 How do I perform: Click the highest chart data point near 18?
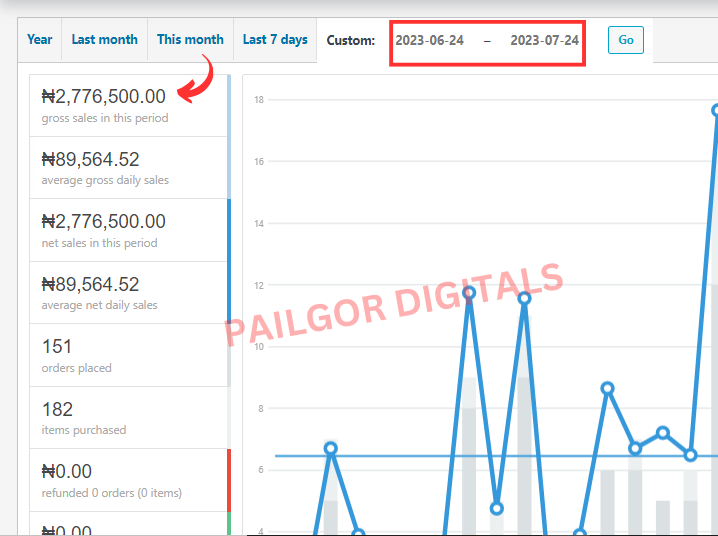[x=716, y=110]
